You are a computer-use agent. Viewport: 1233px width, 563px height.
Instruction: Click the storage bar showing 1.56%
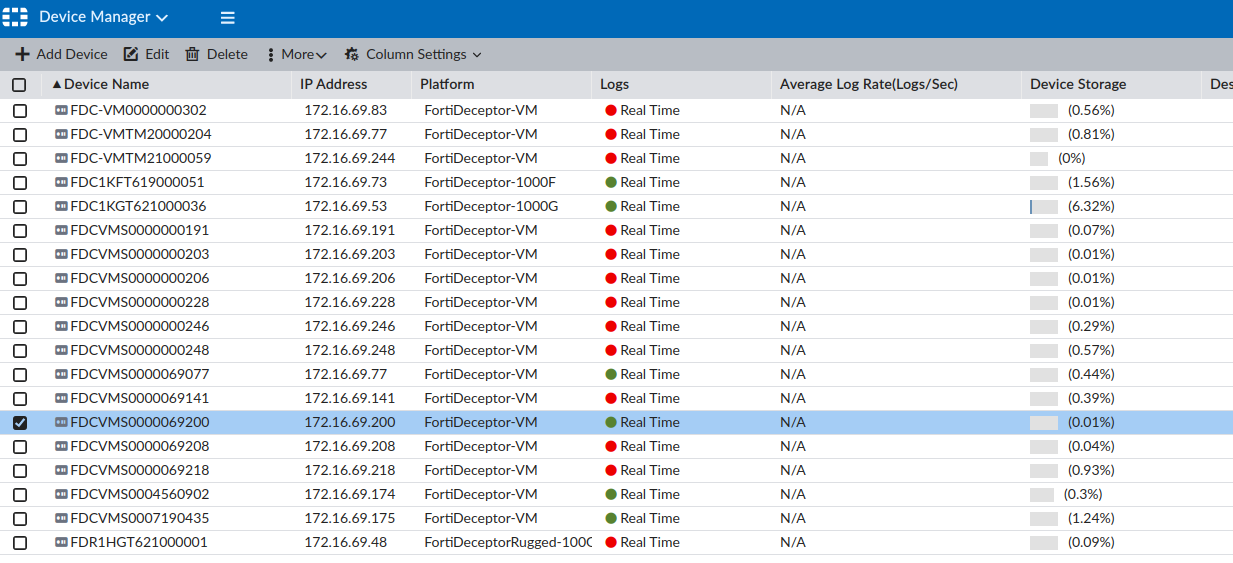pos(1043,182)
